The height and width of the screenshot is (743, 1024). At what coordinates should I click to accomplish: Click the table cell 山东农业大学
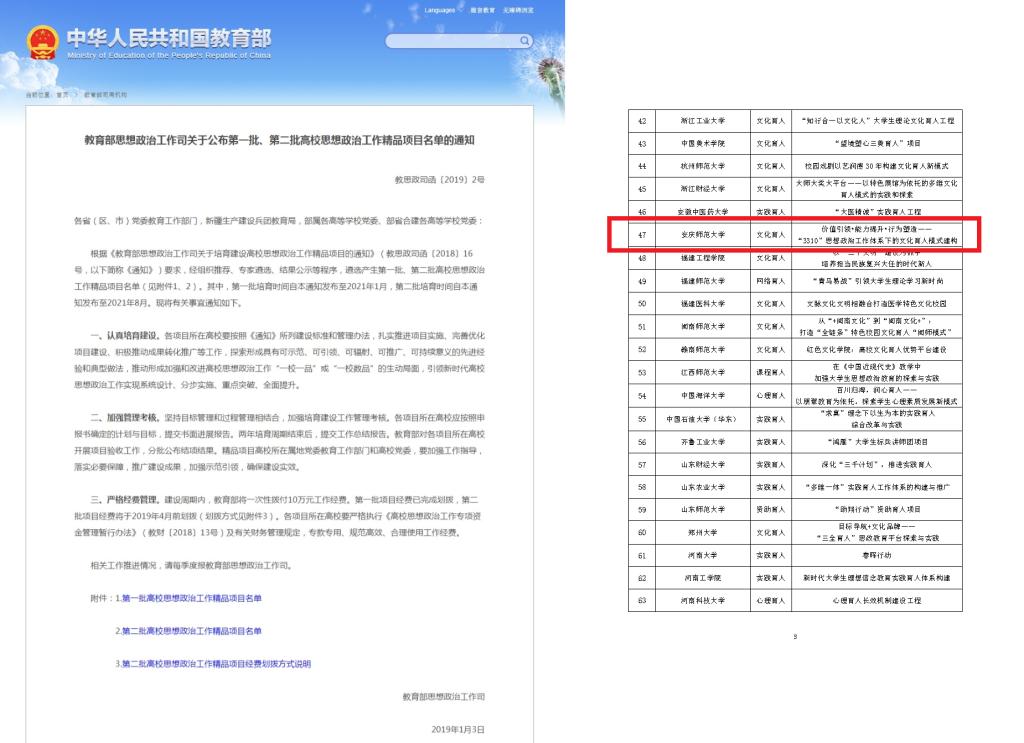[703, 487]
